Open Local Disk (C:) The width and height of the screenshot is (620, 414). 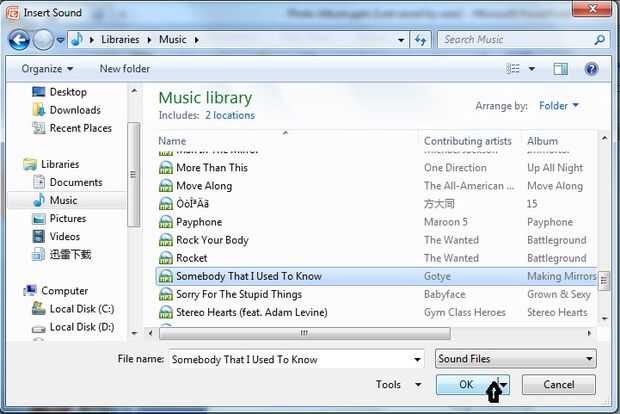pyautogui.click(x=82, y=309)
